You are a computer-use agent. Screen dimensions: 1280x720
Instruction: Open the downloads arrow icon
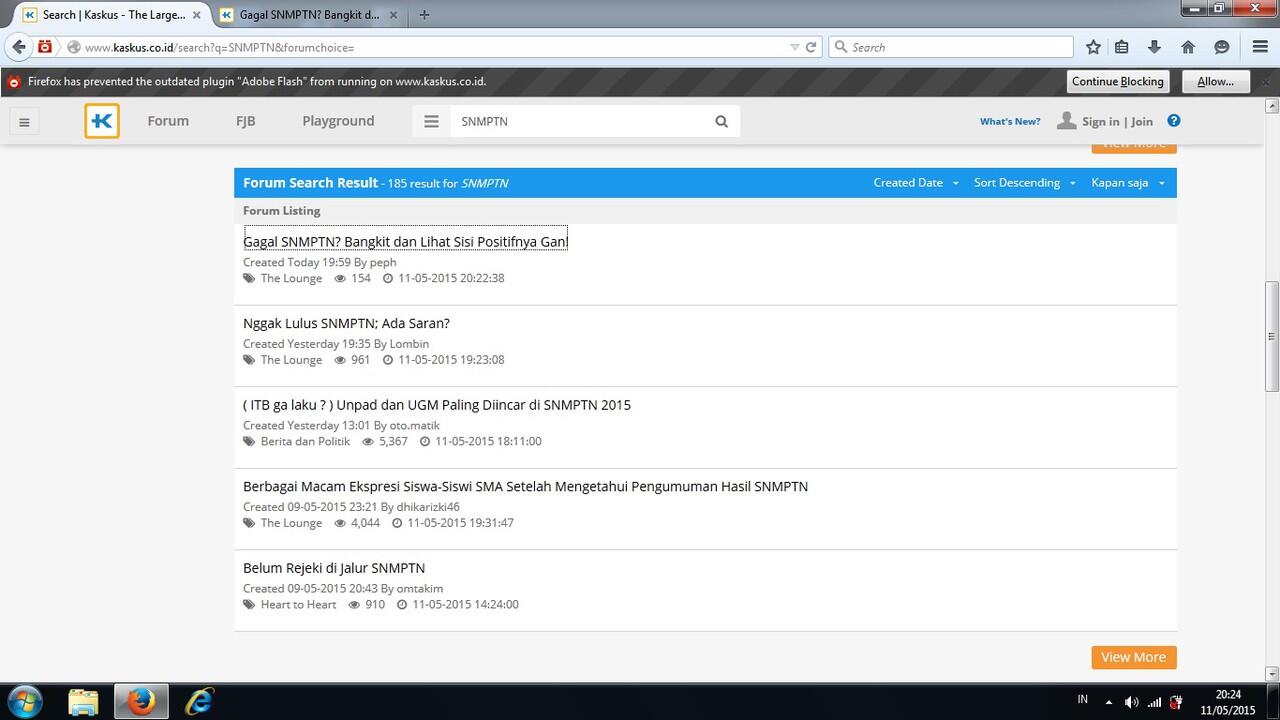tap(1154, 47)
